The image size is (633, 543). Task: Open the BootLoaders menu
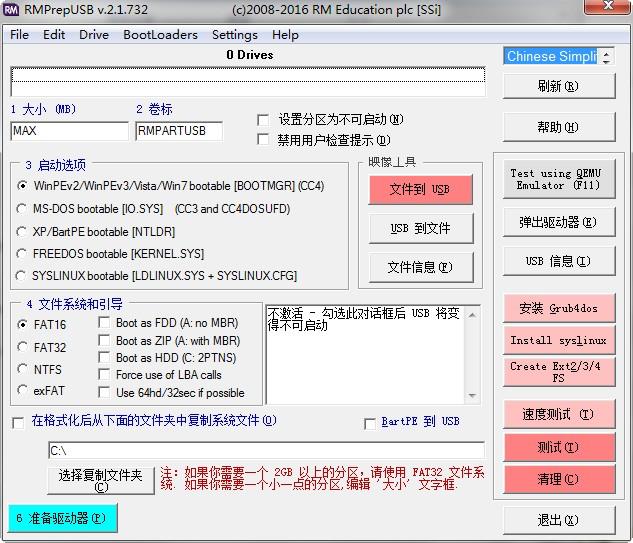pyautogui.click(x=160, y=34)
